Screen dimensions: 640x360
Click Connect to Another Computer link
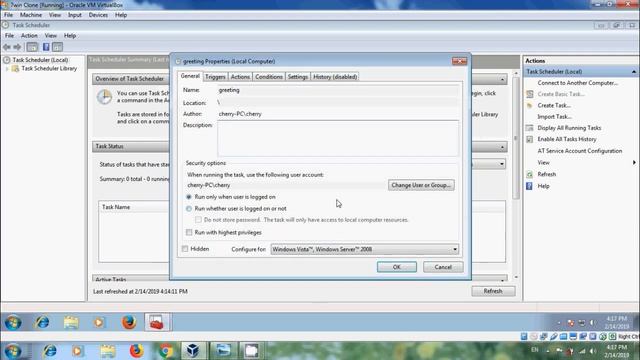[578, 83]
